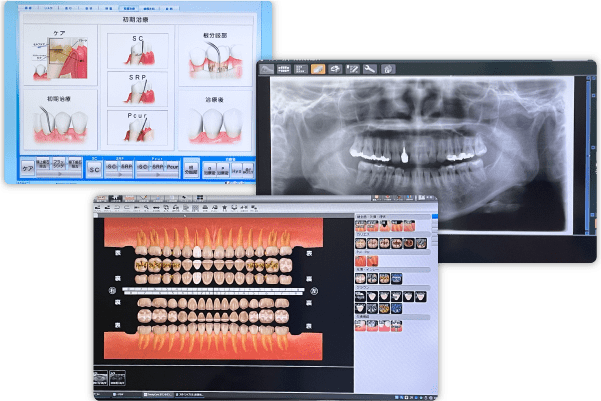The image size is (601, 401).
Task: Select the SRP illustration panel
Action: pyautogui.click(x=138, y=89)
